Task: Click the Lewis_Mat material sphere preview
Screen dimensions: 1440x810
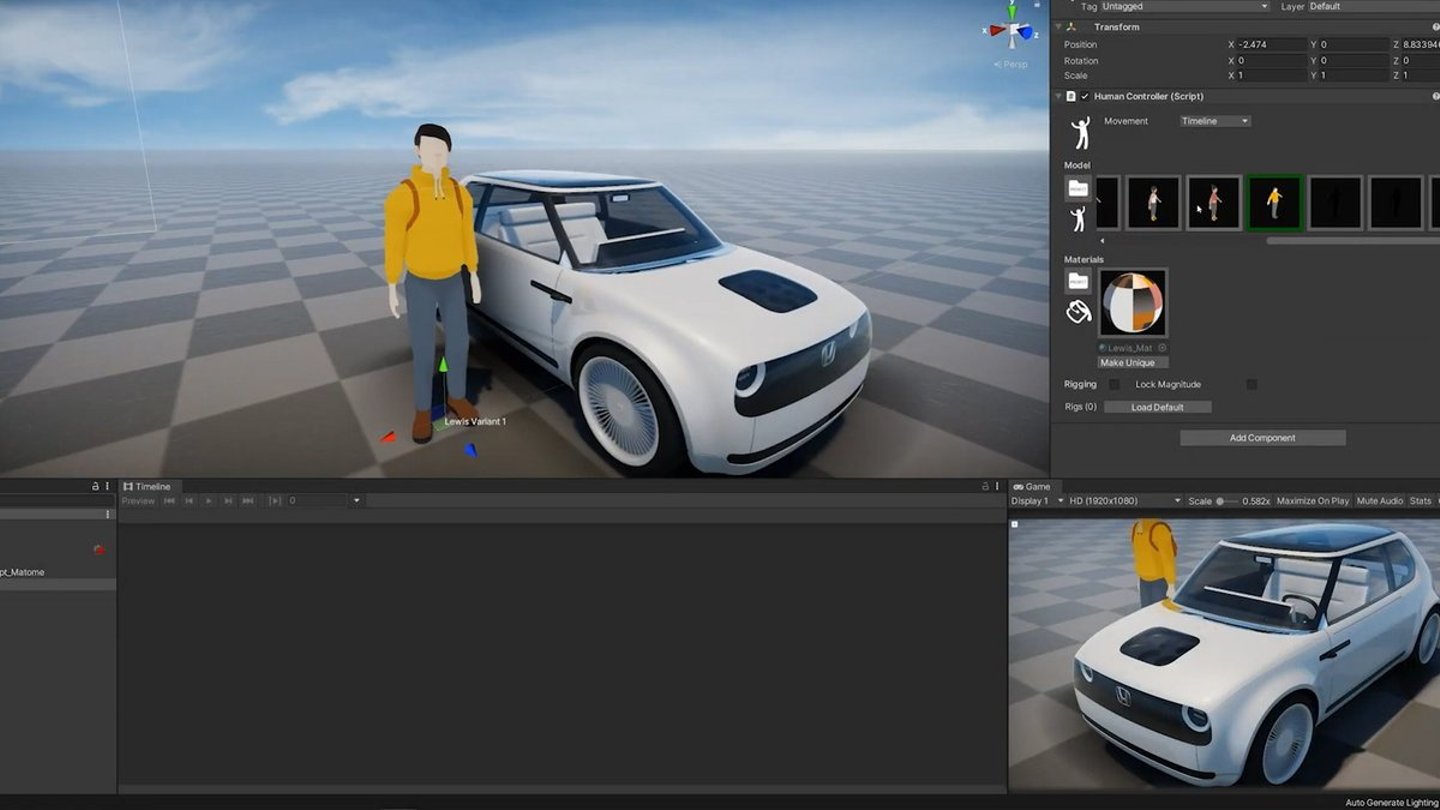Action: 1132,303
